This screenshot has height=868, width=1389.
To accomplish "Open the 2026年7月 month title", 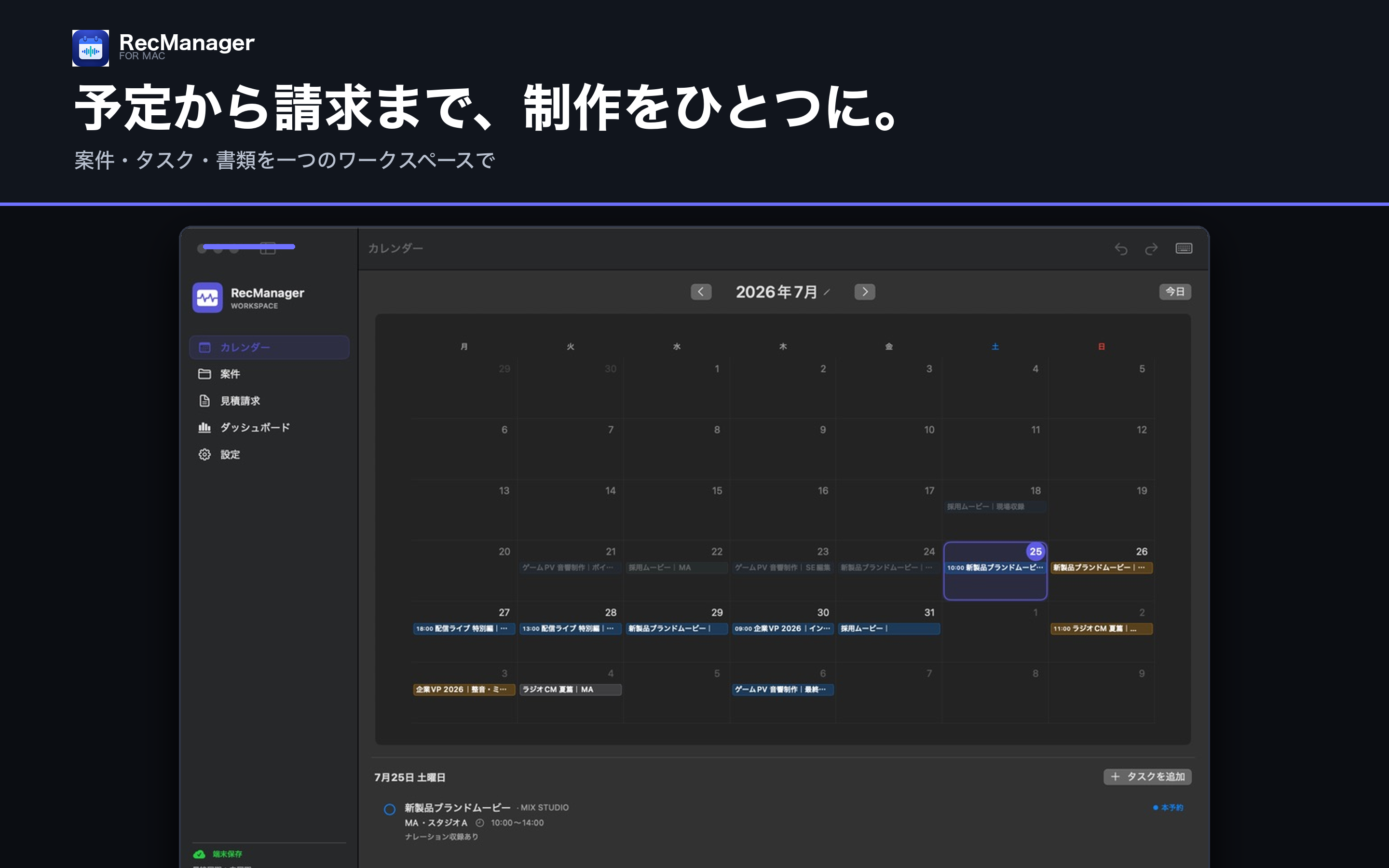I will pyautogui.click(x=776, y=292).
